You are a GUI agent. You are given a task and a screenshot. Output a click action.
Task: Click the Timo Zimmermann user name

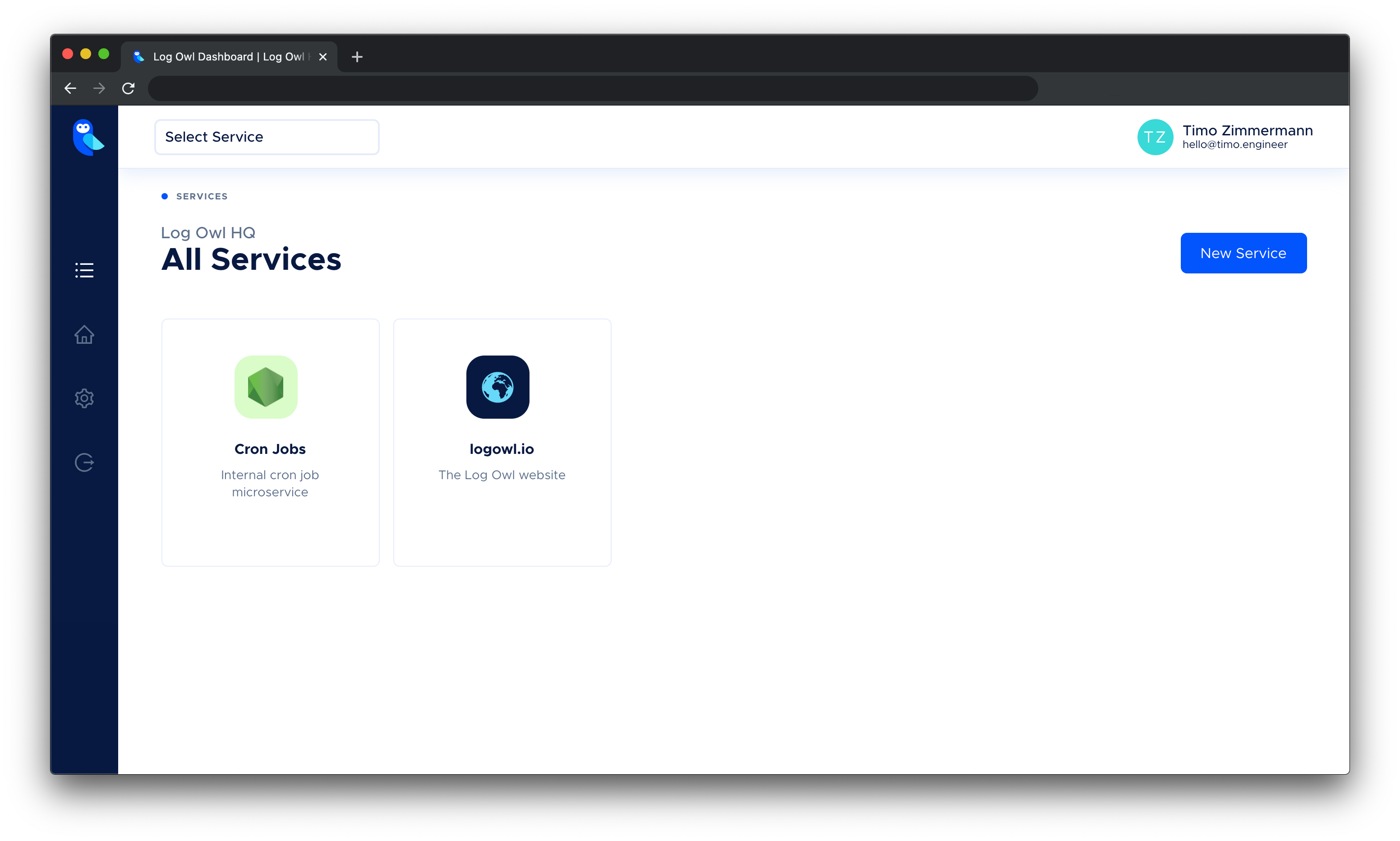coord(1247,131)
